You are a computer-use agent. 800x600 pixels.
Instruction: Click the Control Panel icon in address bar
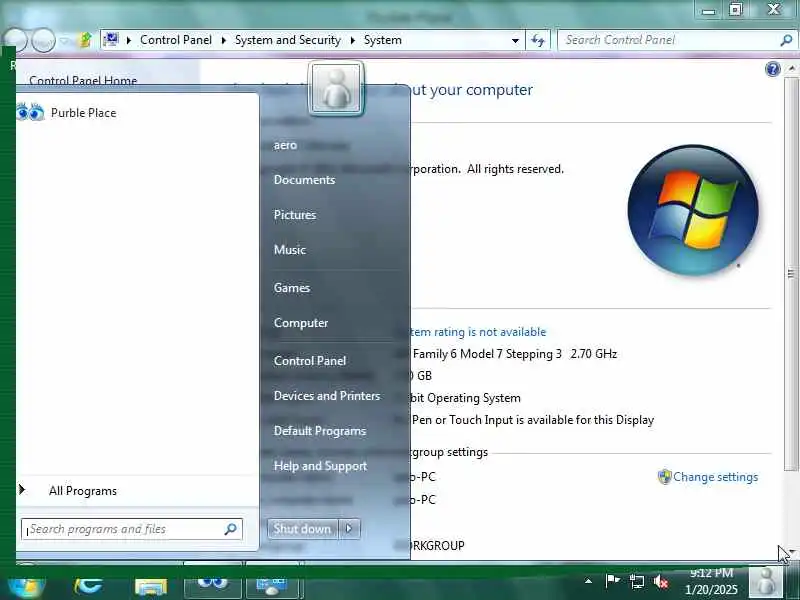click(111, 40)
